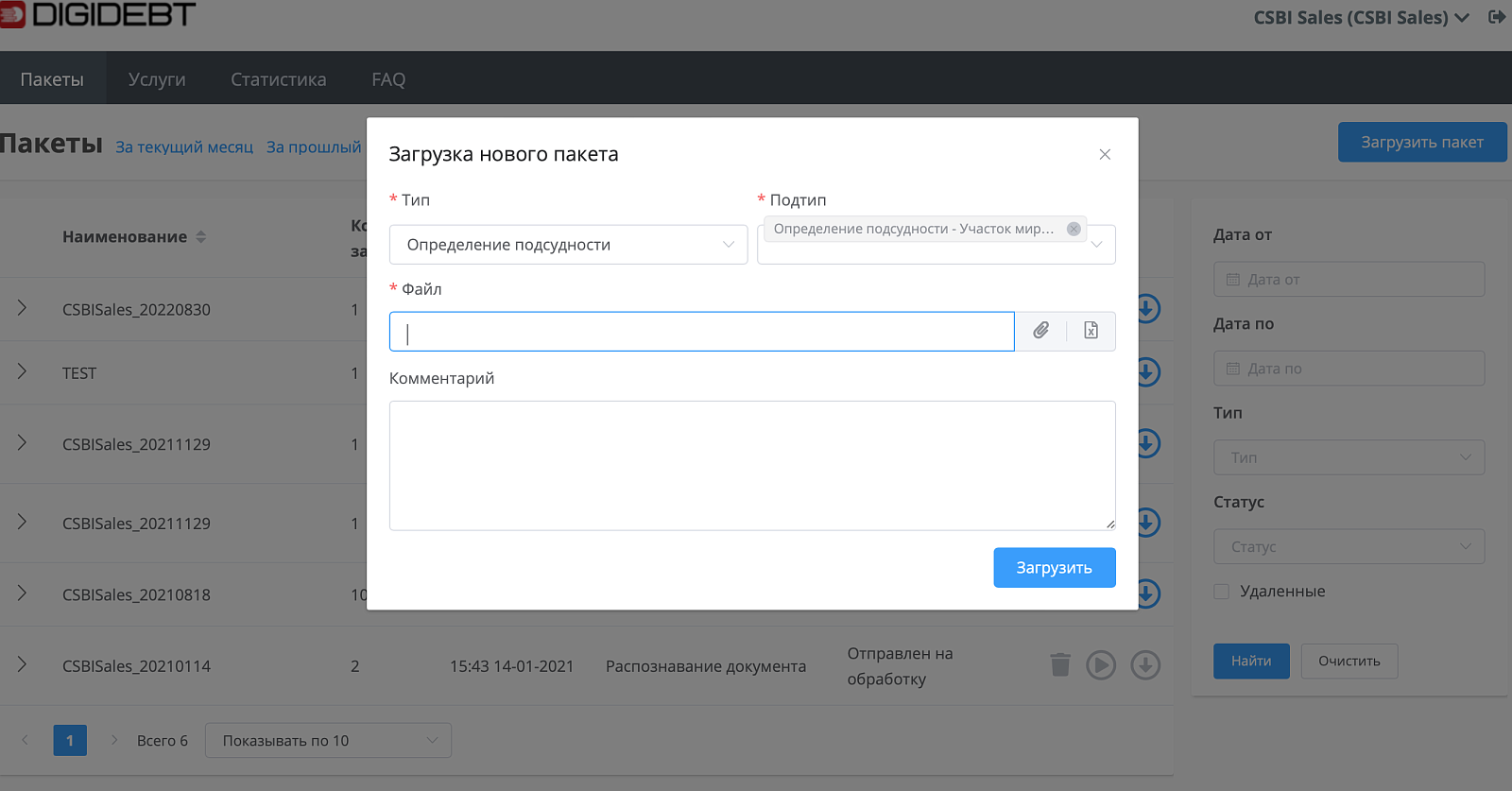Open CSBI Sales account dropdown
Screen dimensions: 1512x791
pos(1361,18)
